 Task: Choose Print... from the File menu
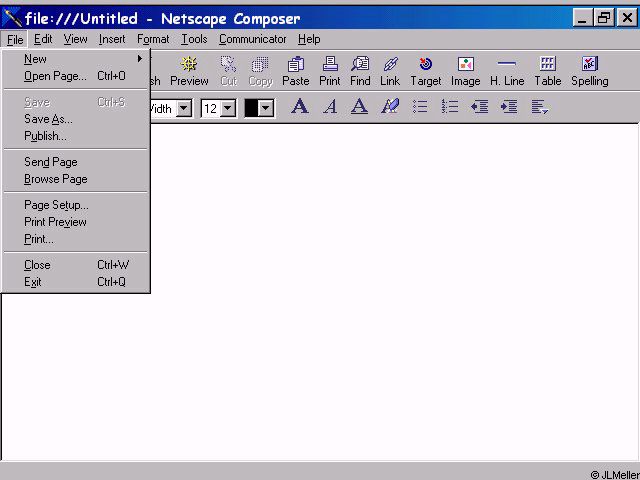tap(76, 239)
